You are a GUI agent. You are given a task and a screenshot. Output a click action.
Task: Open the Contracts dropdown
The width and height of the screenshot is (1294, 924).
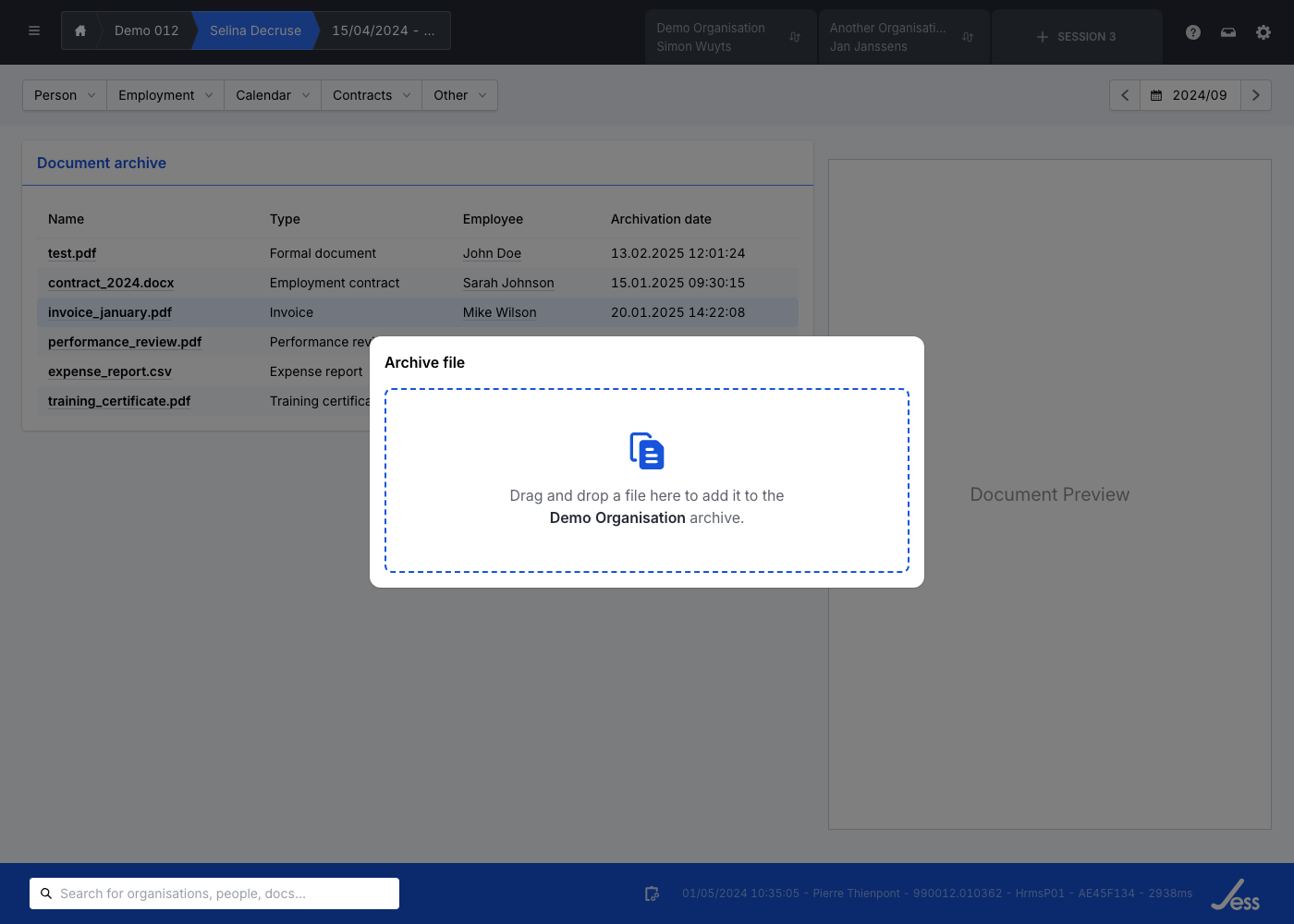(x=371, y=95)
